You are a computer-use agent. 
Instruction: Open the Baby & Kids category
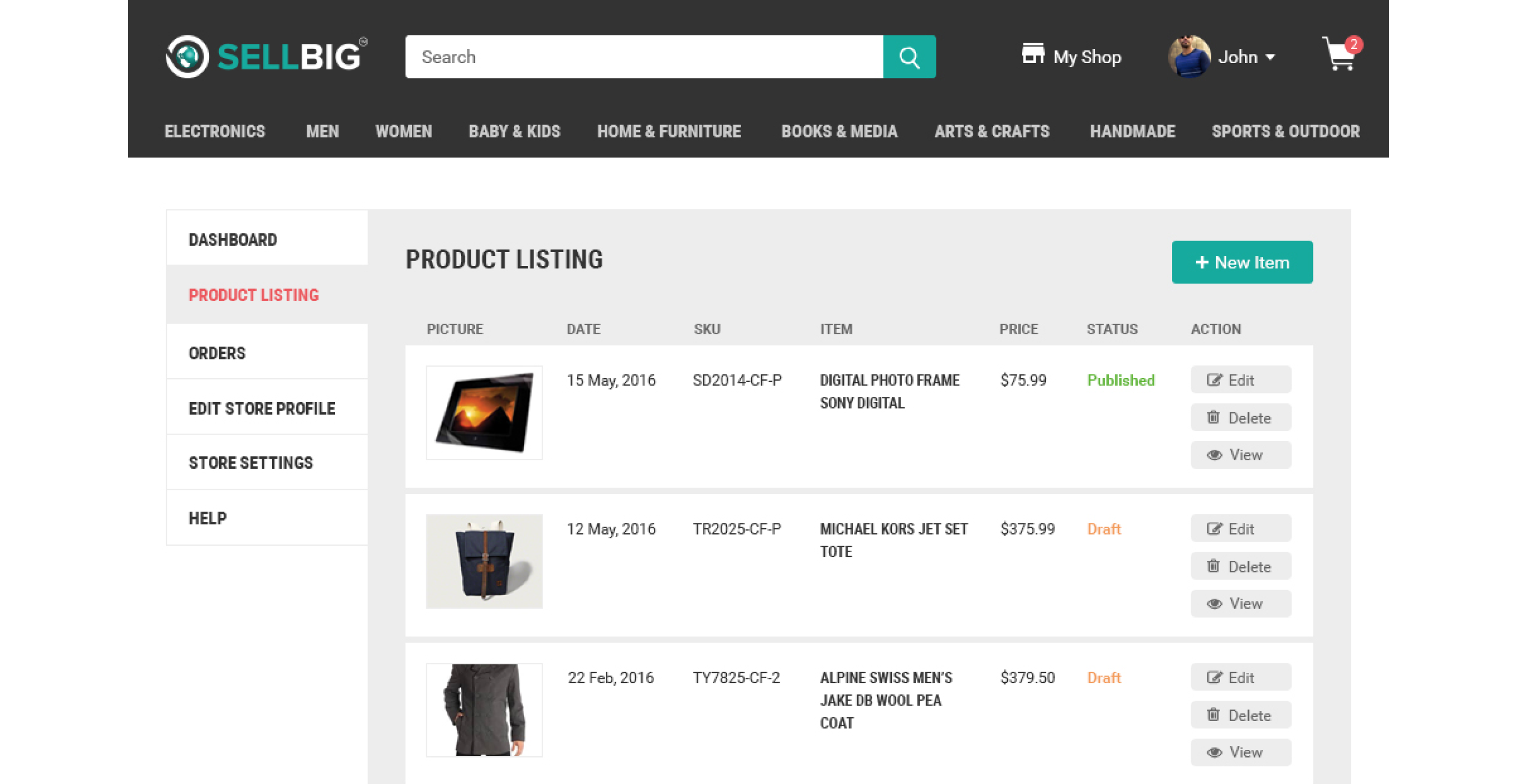point(514,131)
